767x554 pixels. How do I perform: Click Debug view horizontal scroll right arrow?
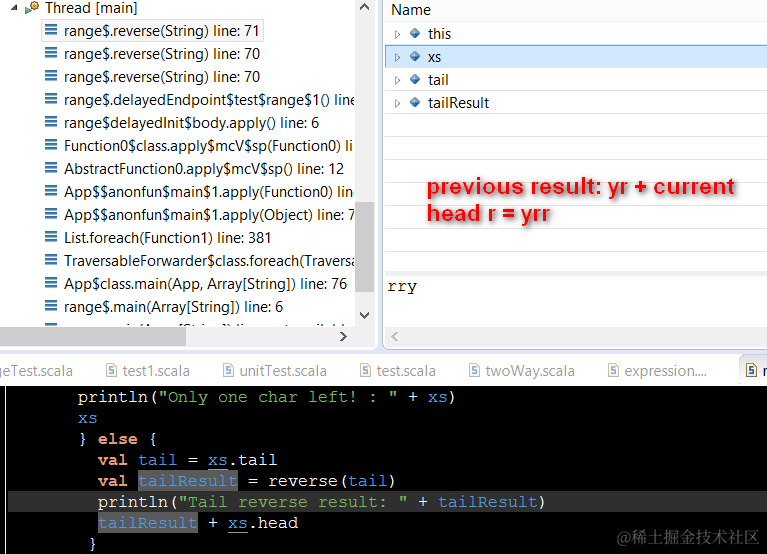[343, 336]
